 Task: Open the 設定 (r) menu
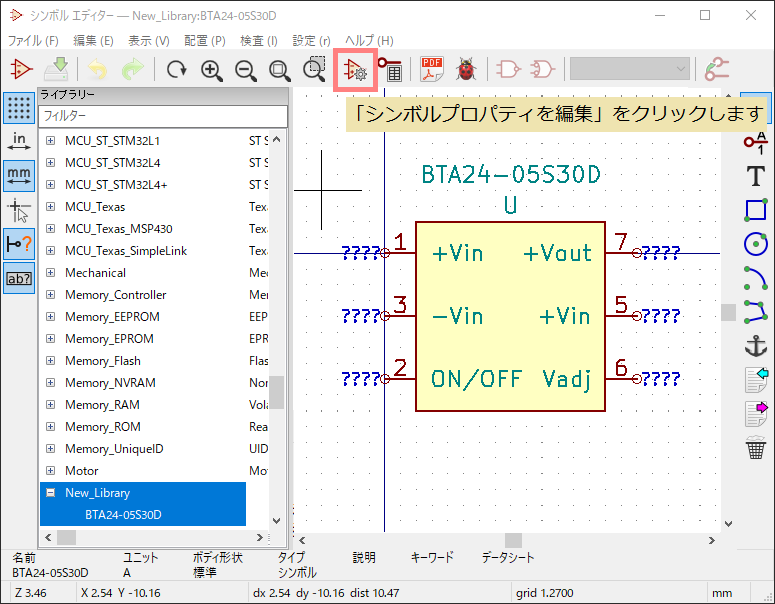pos(311,41)
